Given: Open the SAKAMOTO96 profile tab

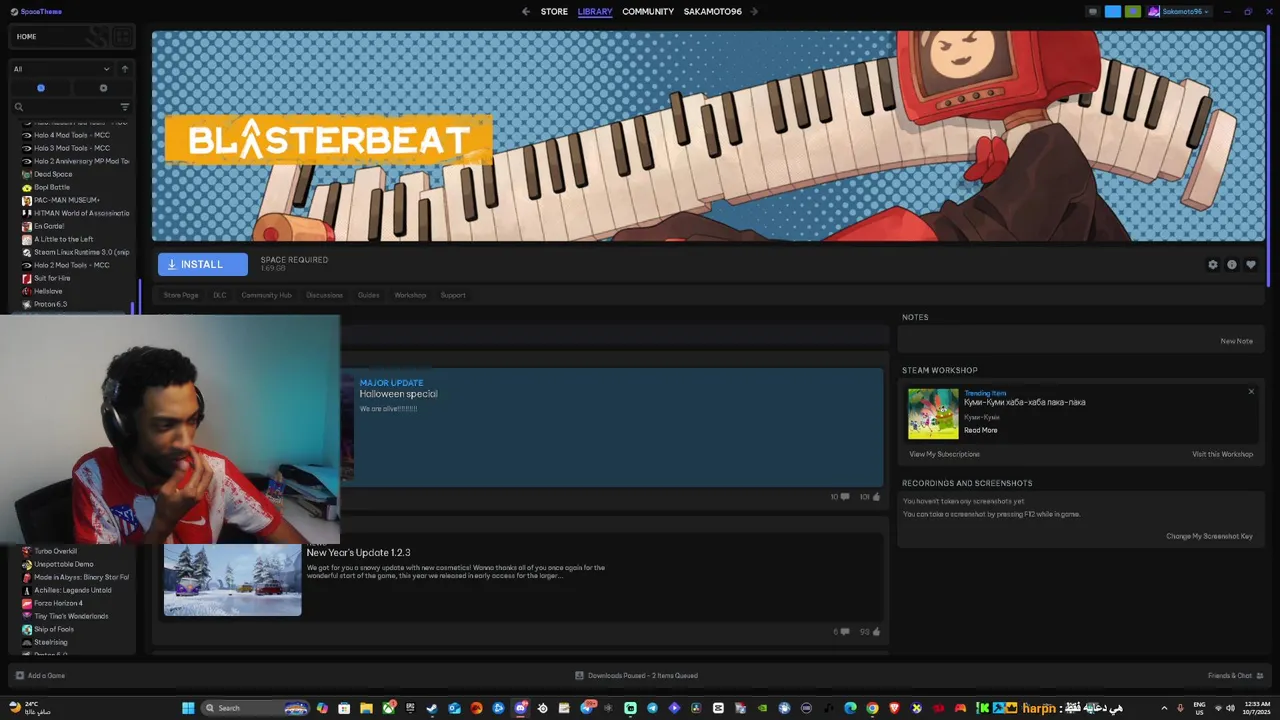Looking at the screenshot, I should point(713,12).
